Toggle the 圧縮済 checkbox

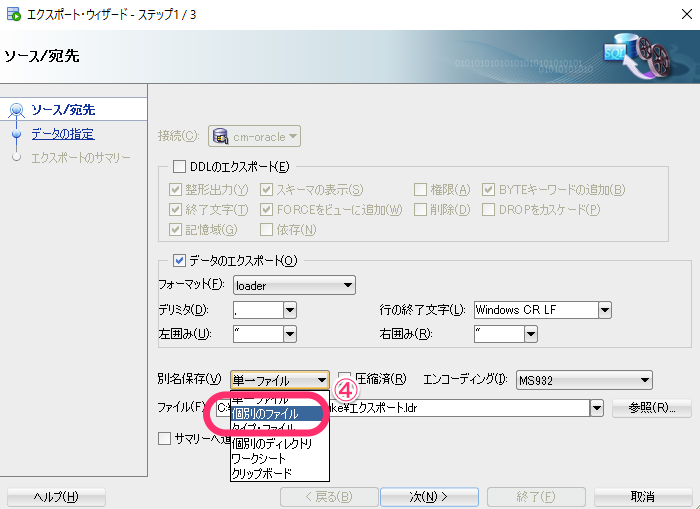[344, 379]
